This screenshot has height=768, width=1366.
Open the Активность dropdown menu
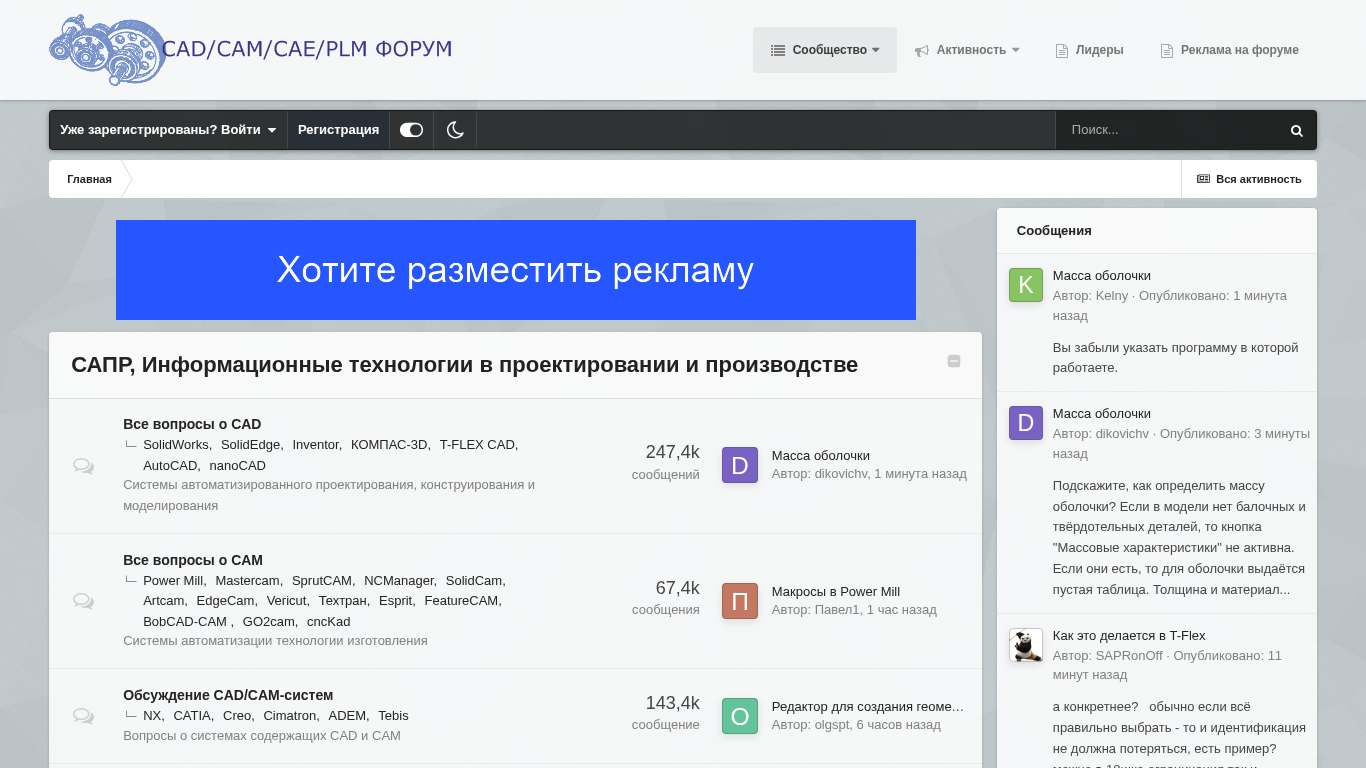(x=967, y=50)
